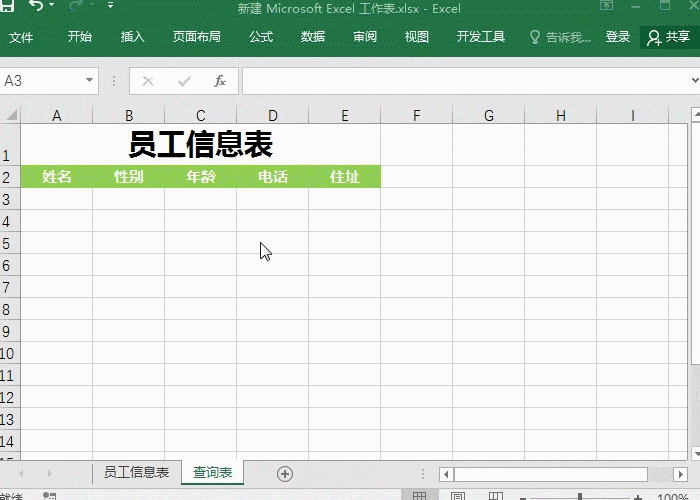Click the zoom in plus button
Screen dimensions: 700x500
(x=638, y=497)
